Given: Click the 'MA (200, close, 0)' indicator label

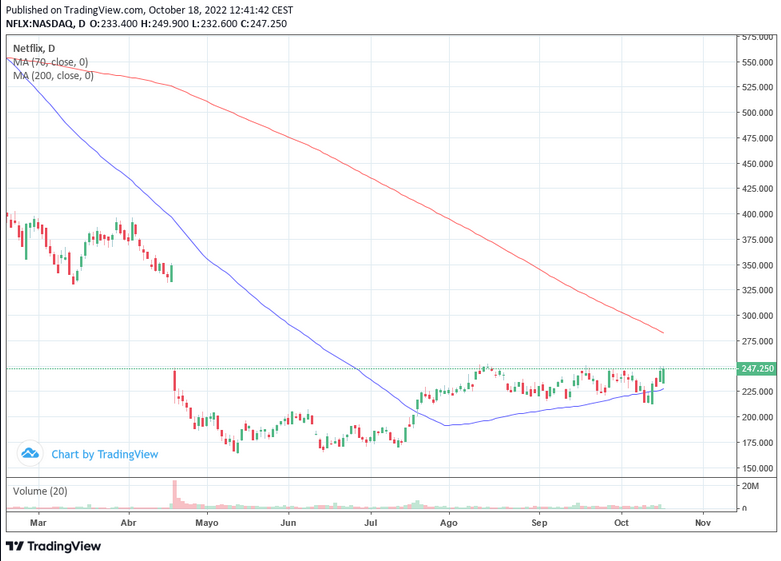Looking at the screenshot, I should coord(53,76).
